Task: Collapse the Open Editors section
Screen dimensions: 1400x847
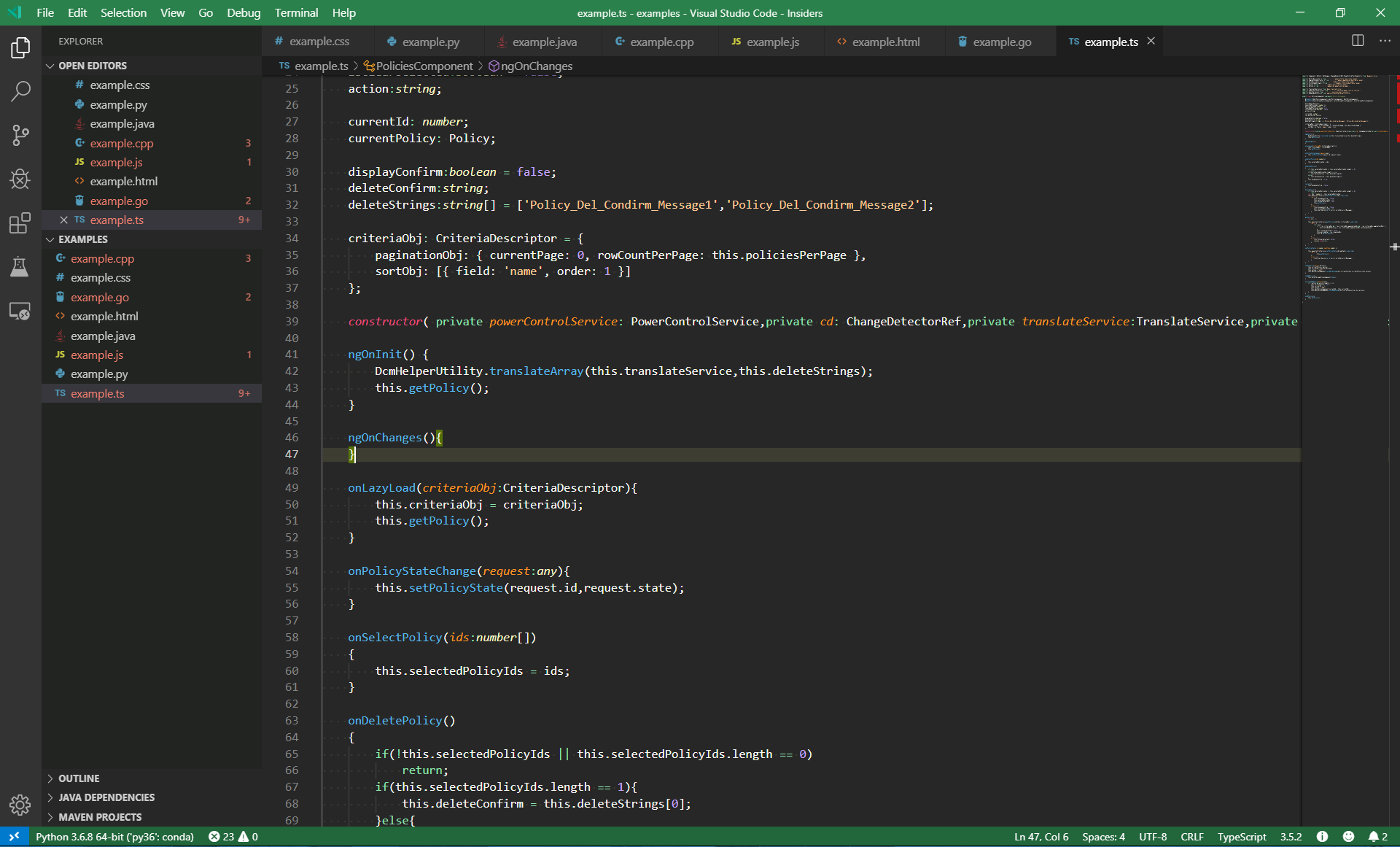Action: [92, 66]
